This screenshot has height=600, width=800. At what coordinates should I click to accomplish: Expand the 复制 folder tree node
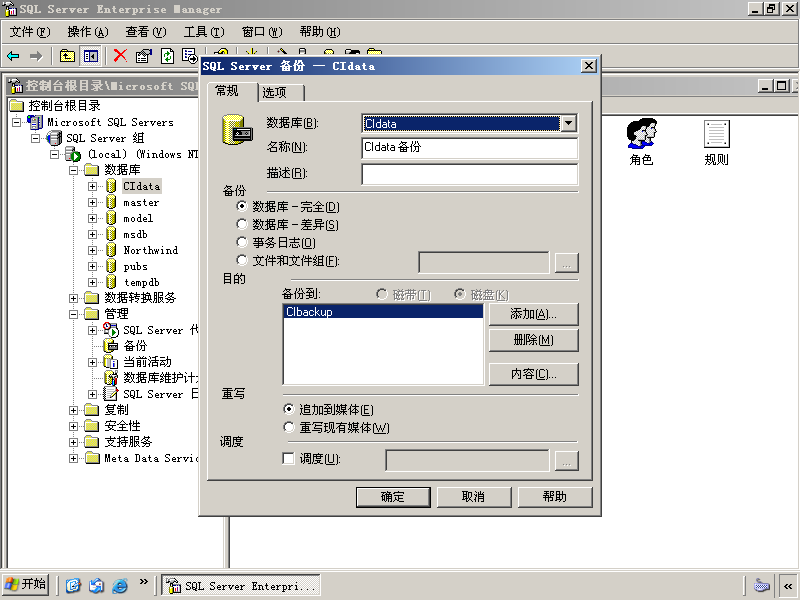pyautogui.click(x=73, y=410)
